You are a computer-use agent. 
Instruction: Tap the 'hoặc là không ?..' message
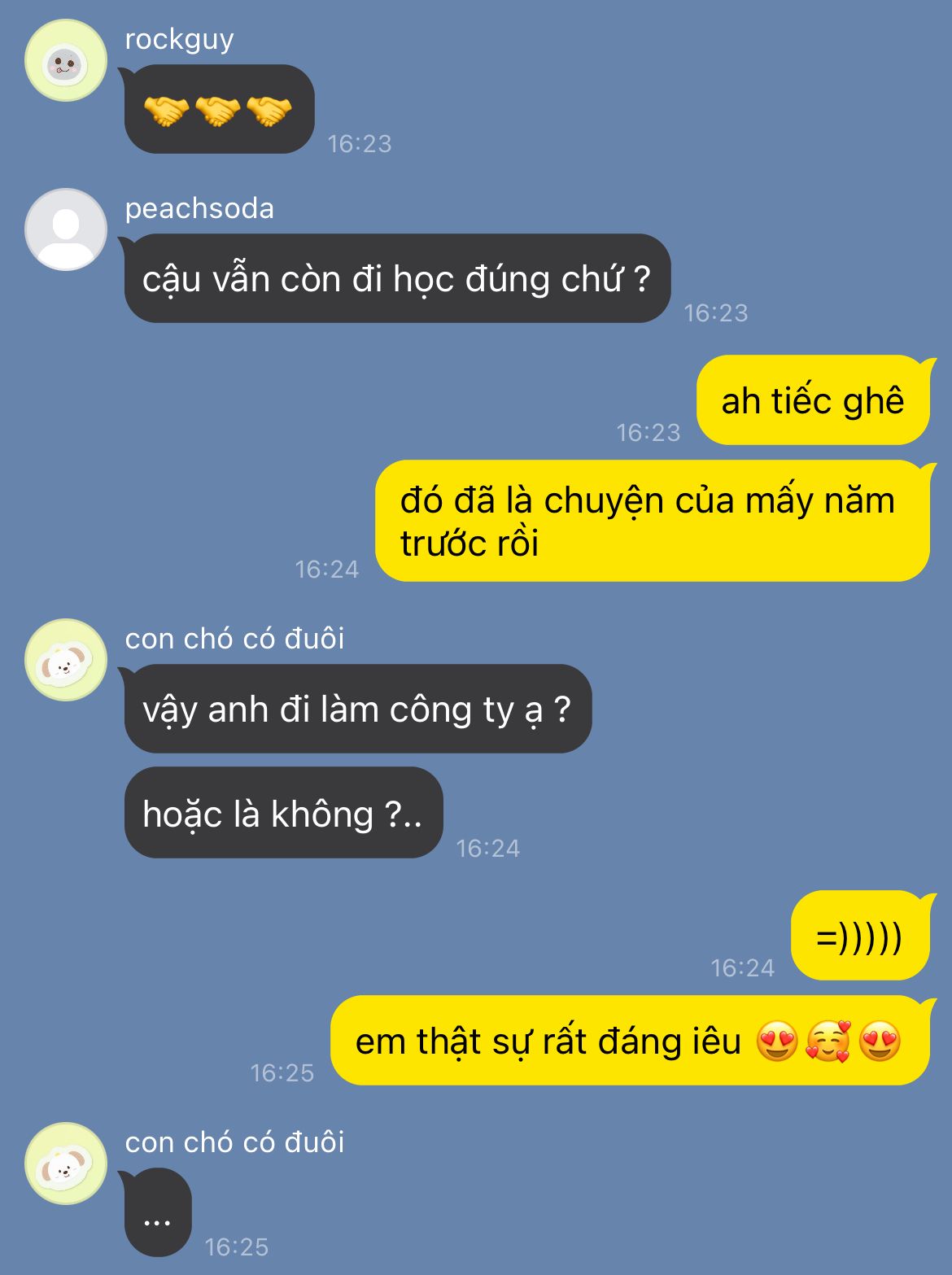pyautogui.click(x=283, y=813)
